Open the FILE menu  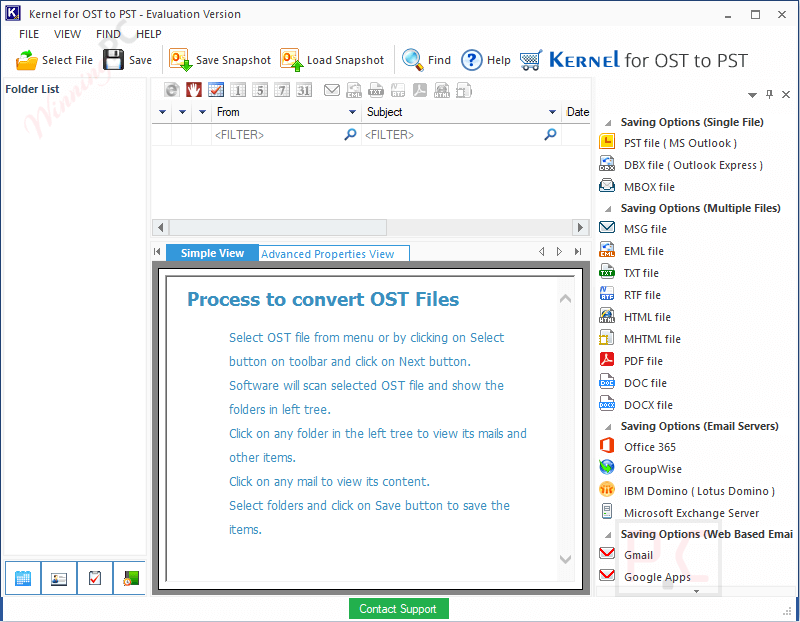[x=29, y=34]
